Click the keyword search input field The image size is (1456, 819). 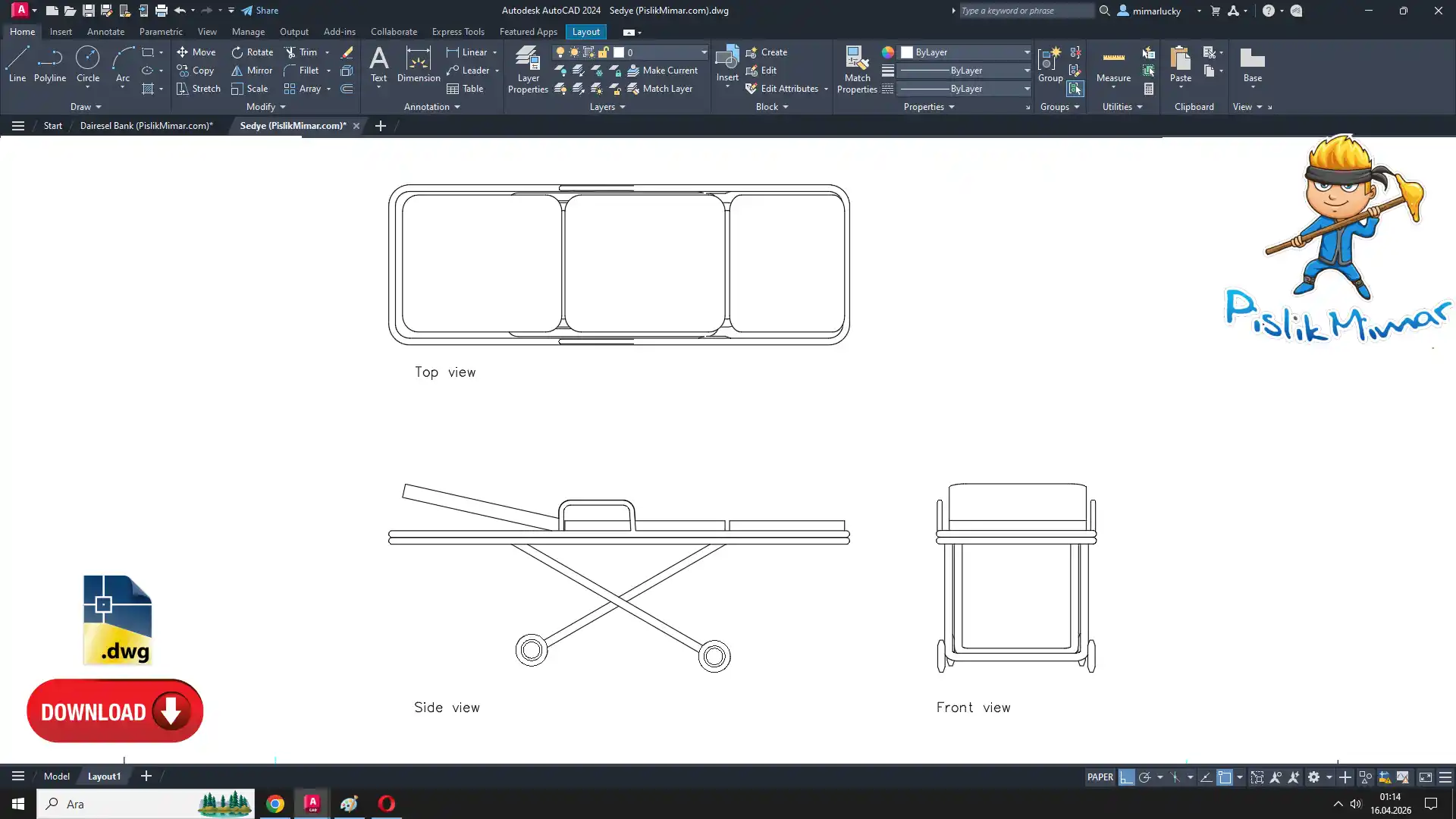(1025, 11)
